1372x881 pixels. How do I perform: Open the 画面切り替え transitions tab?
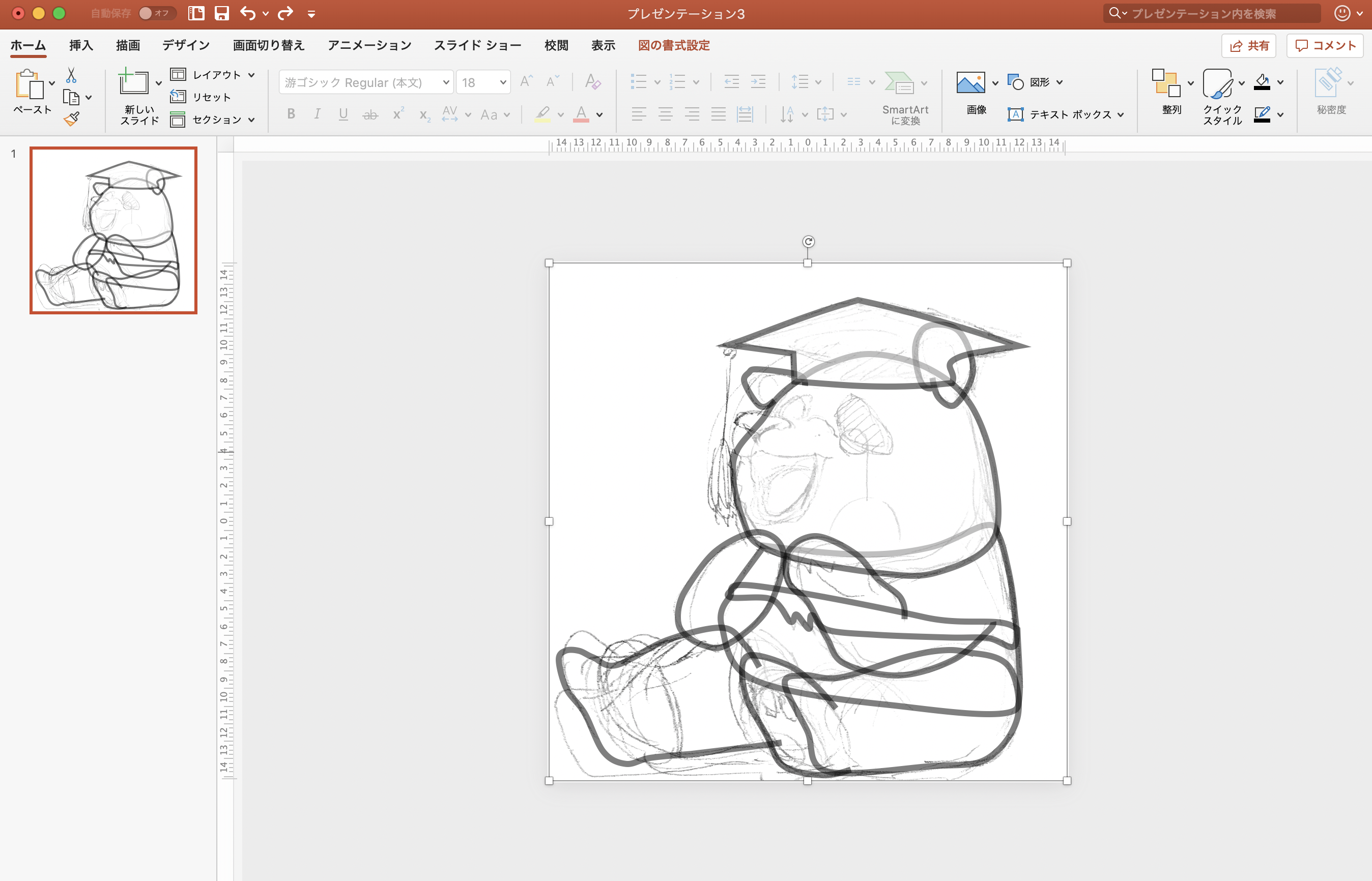click(x=269, y=45)
